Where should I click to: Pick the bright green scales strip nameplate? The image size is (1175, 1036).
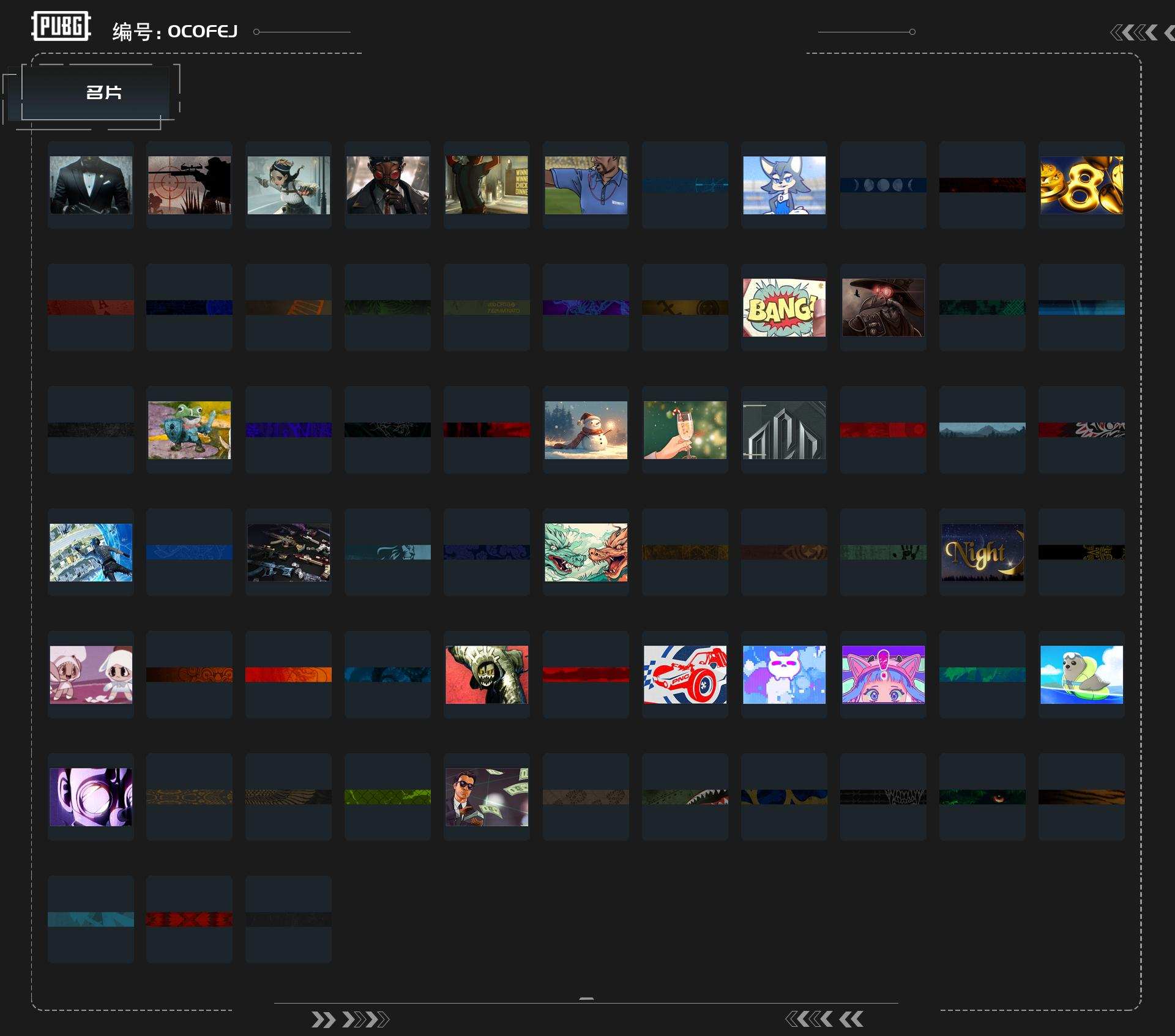point(388,797)
